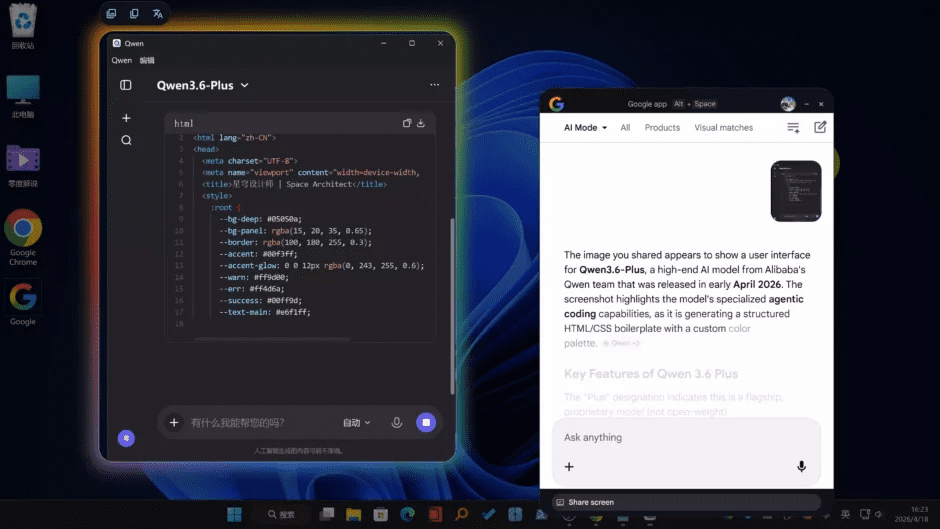Image resolution: width=940 pixels, height=529 pixels.
Task: Activate the Qwen voice input microphone
Action: point(397,423)
